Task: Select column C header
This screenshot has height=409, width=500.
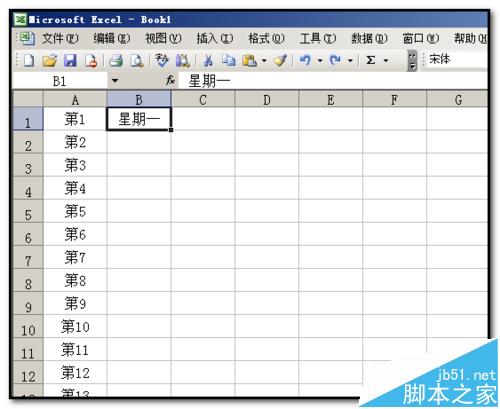Action: point(203,100)
